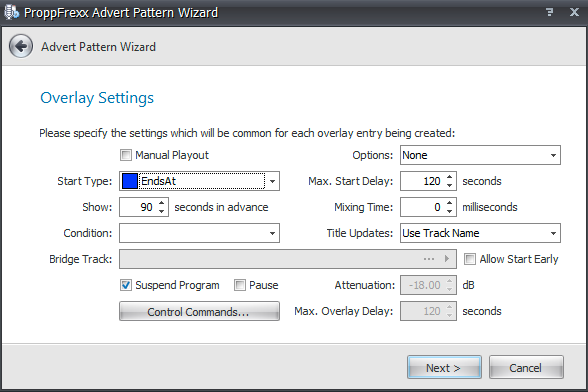
Task: Uncheck Suspend Program checkbox
Action: (126, 285)
